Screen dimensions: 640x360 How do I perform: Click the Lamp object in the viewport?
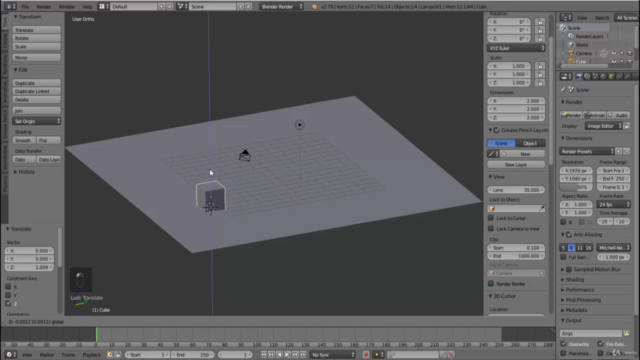coord(299,125)
